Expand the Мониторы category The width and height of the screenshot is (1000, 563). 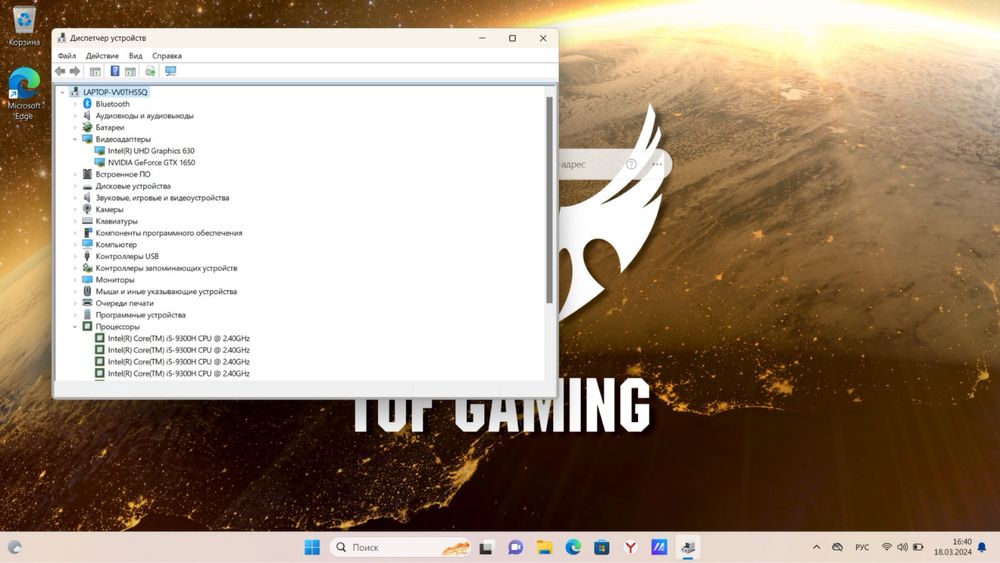[75, 280]
